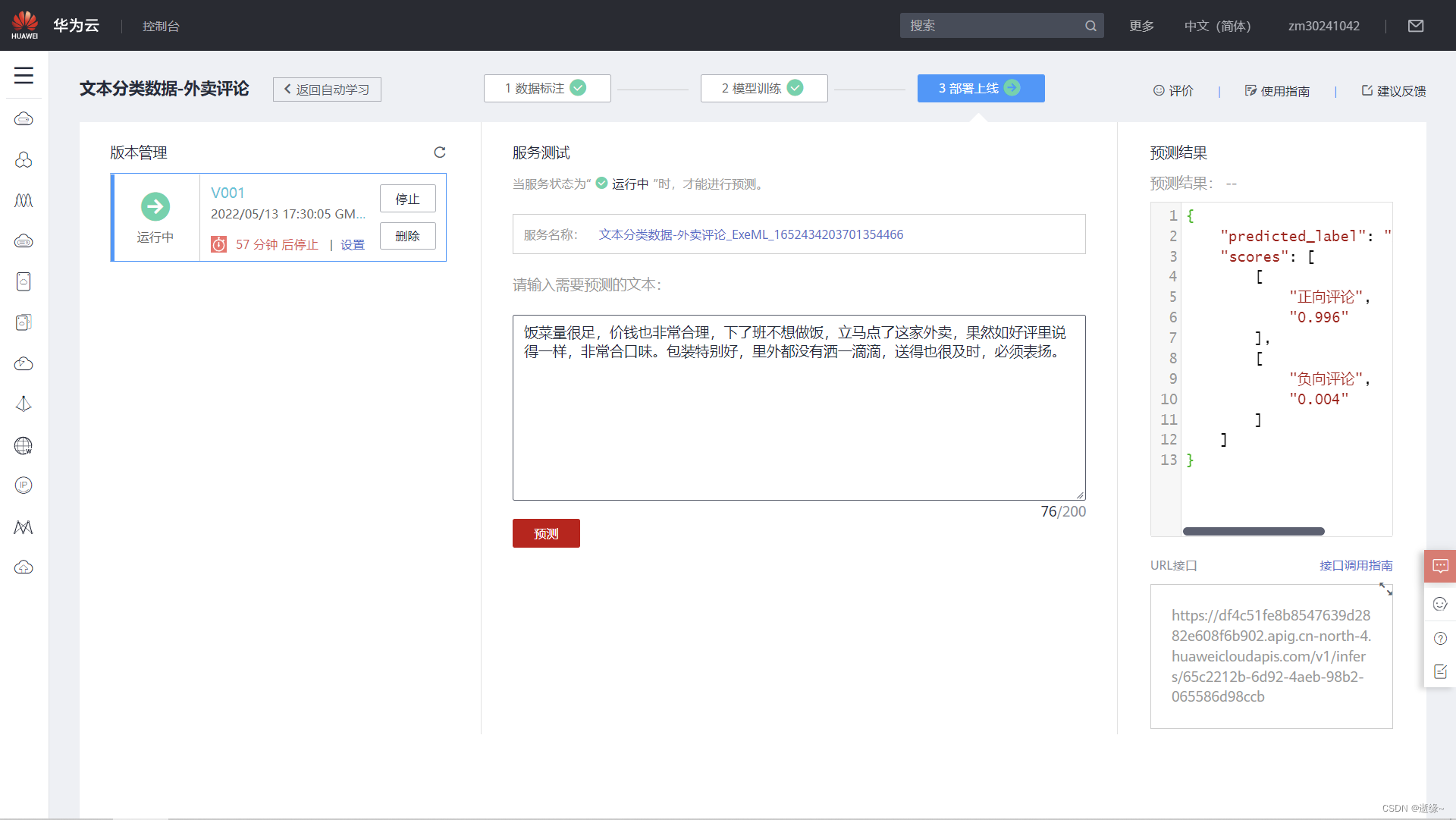Click the Huawei Cloud logo
Image resolution: width=1456 pixels, height=820 pixels.
(24, 25)
